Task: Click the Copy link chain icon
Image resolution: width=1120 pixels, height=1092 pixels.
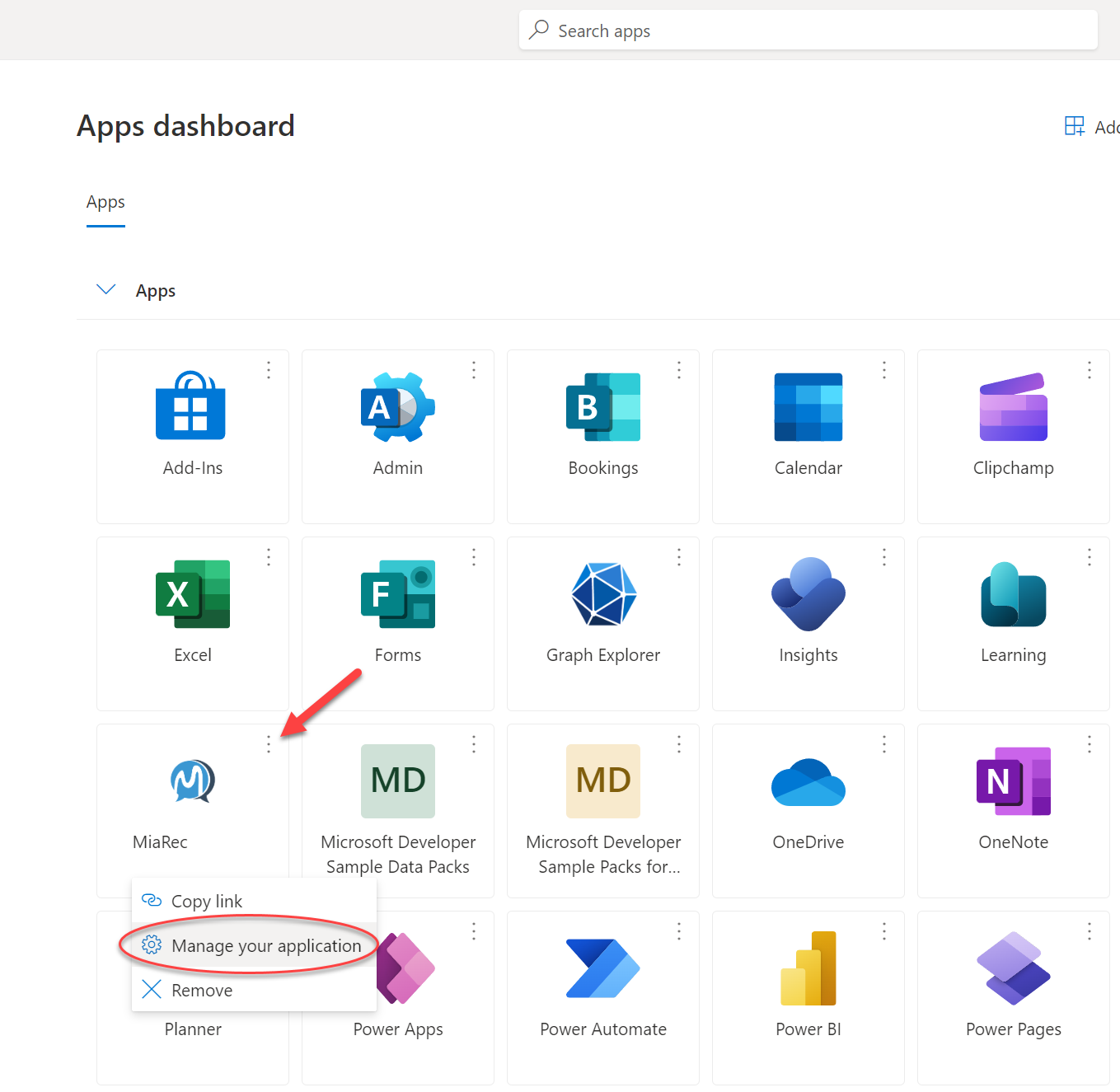Action: pyautogui.click(x=152, y=900)
